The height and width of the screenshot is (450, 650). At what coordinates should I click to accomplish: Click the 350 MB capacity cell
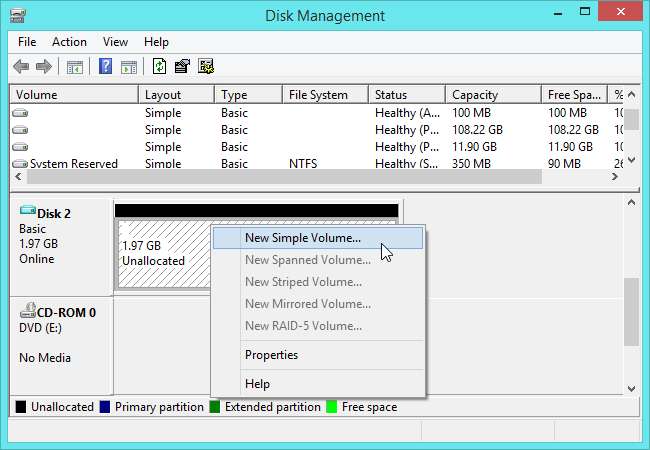471,164
